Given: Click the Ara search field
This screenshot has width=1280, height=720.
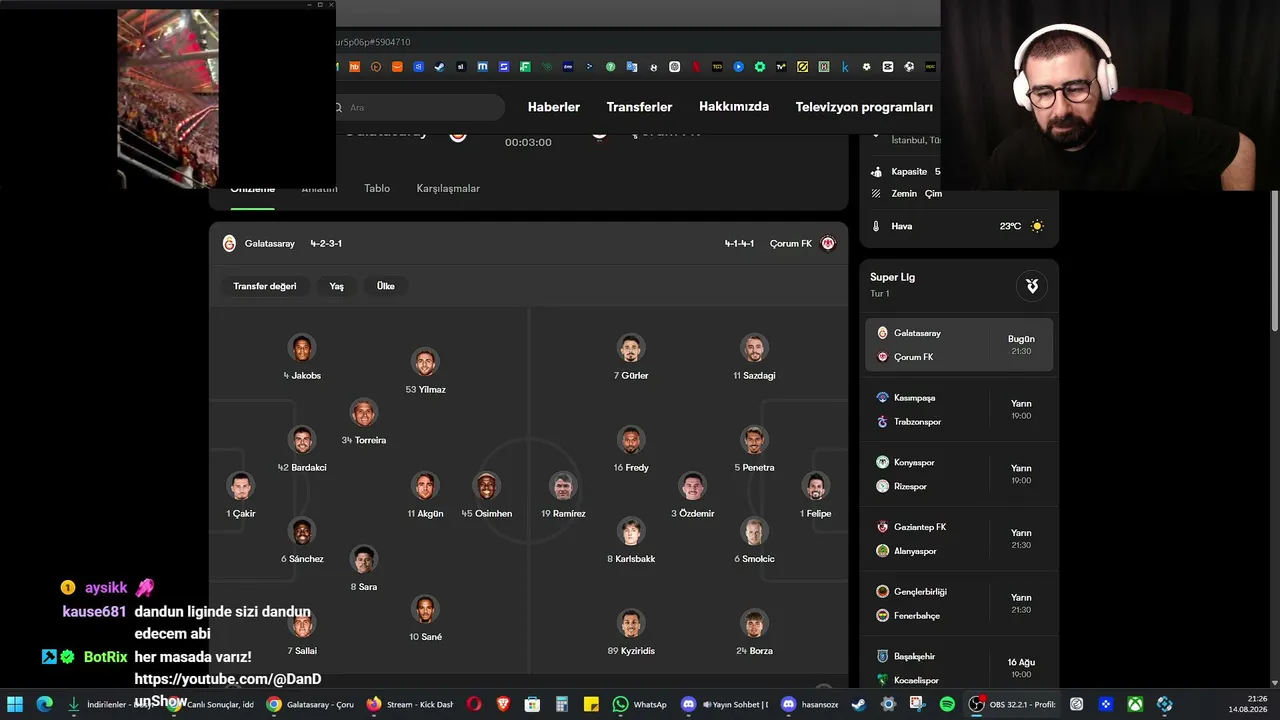Looking at the screenshot, I should pyautogui.click(x=420, y=107).
